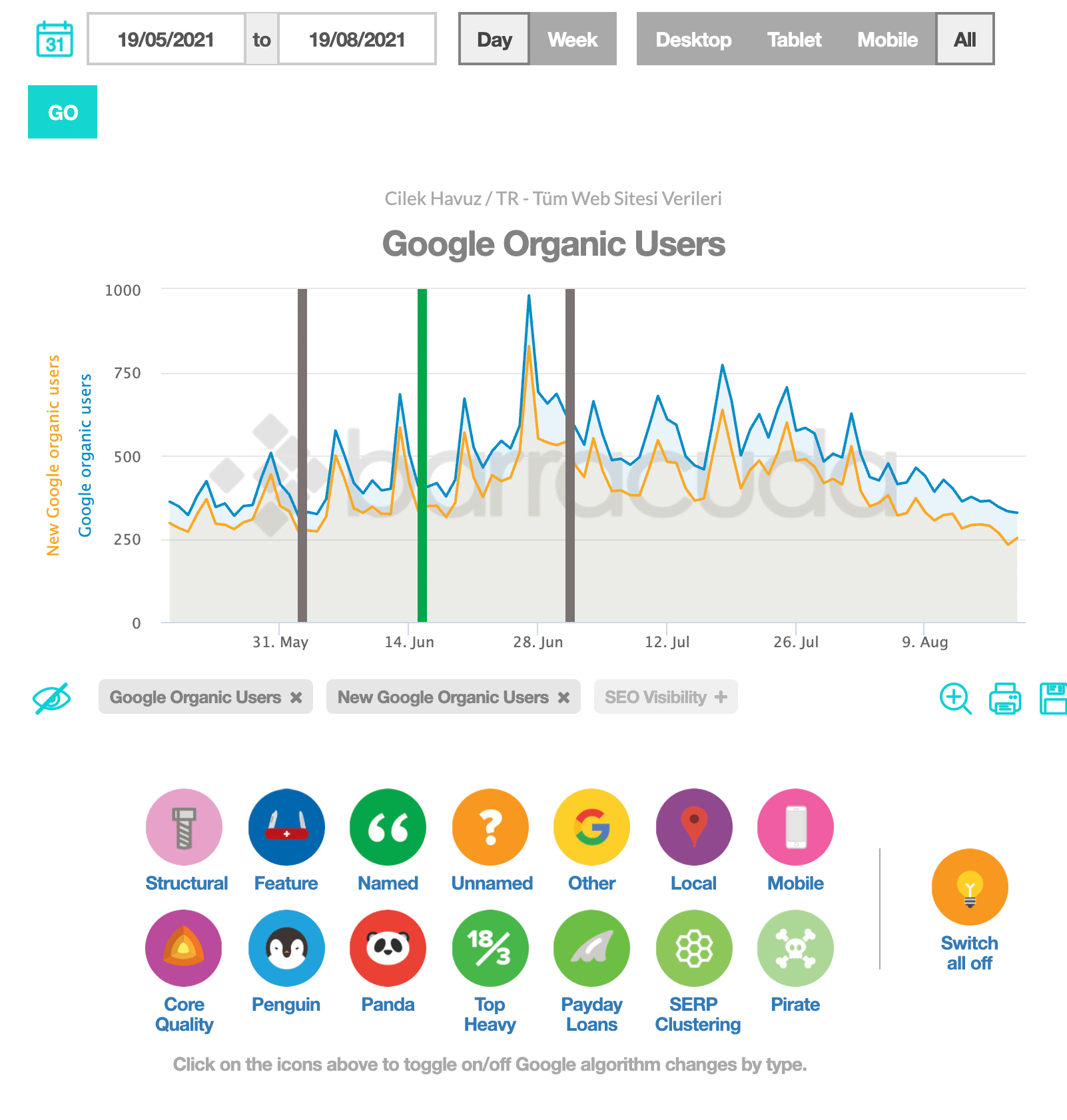
Task: Toggle the Feature updates Swiss knife icon
Action: 286,827
